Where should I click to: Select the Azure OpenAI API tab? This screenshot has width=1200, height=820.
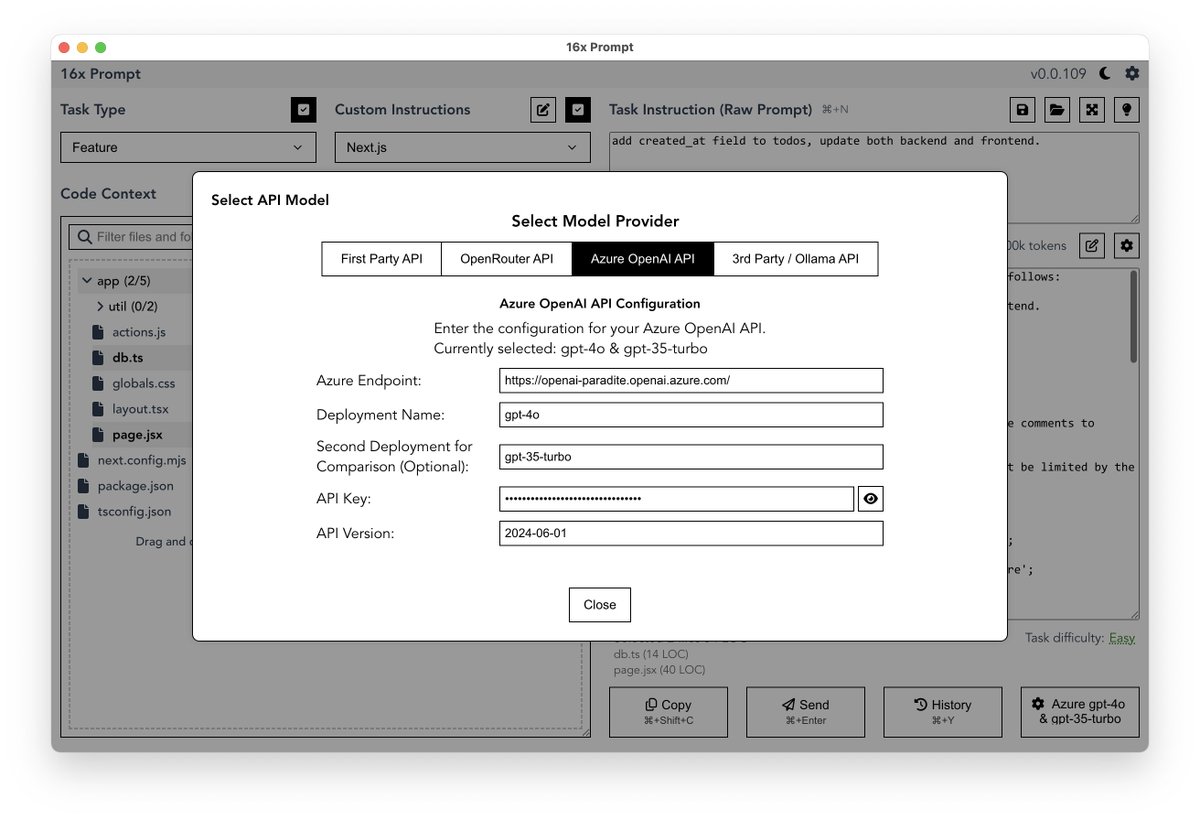click(643, 258)
